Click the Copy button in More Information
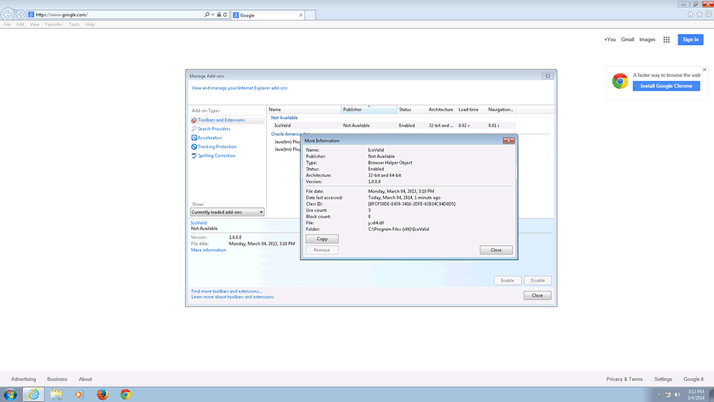This screenshot has height=402, width=714. point(321,239)
